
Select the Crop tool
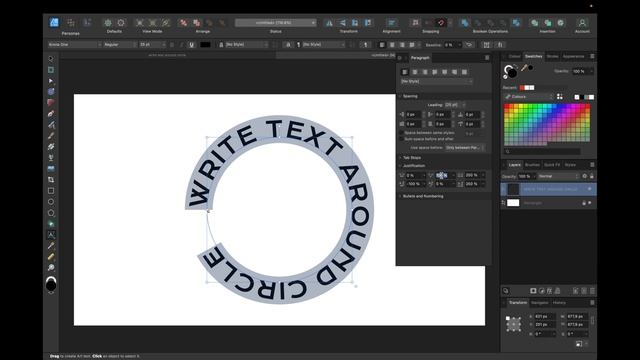[x=51, y=180]
